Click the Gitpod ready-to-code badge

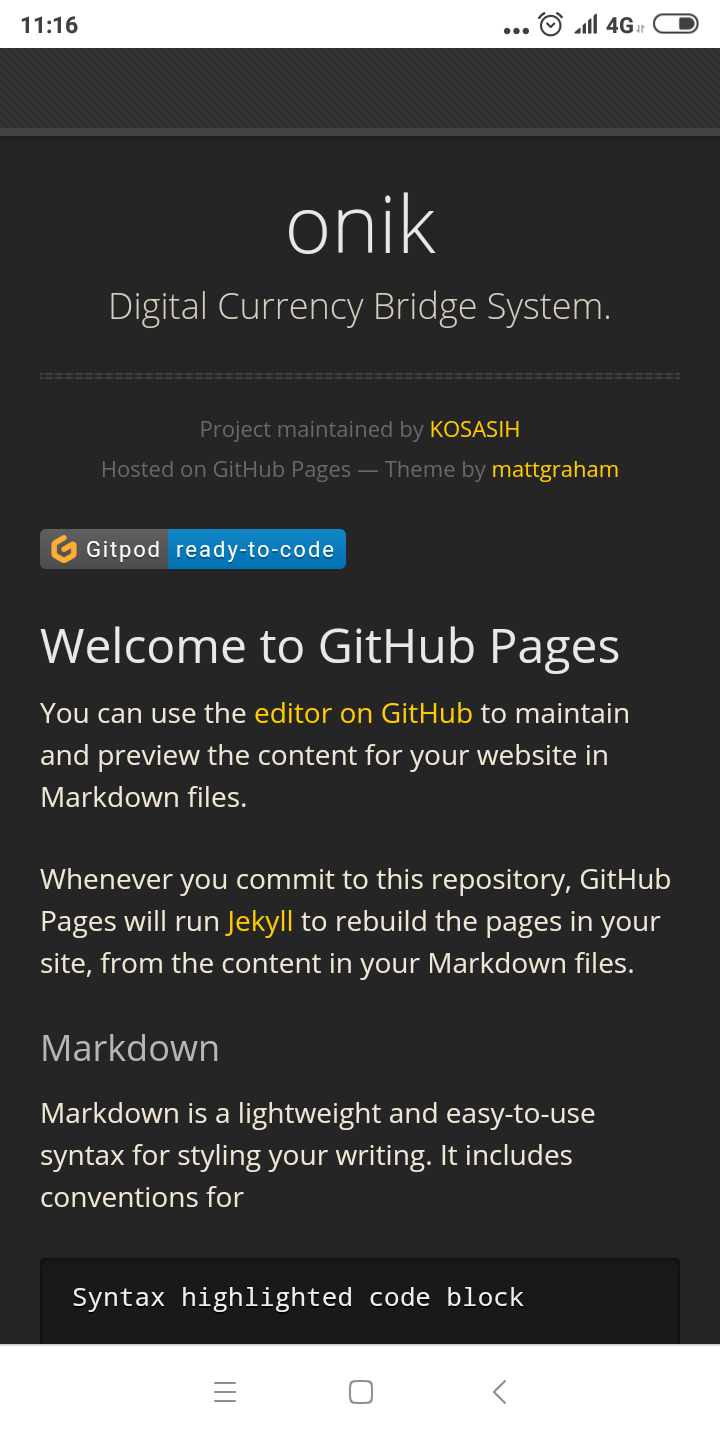(193, 549)
